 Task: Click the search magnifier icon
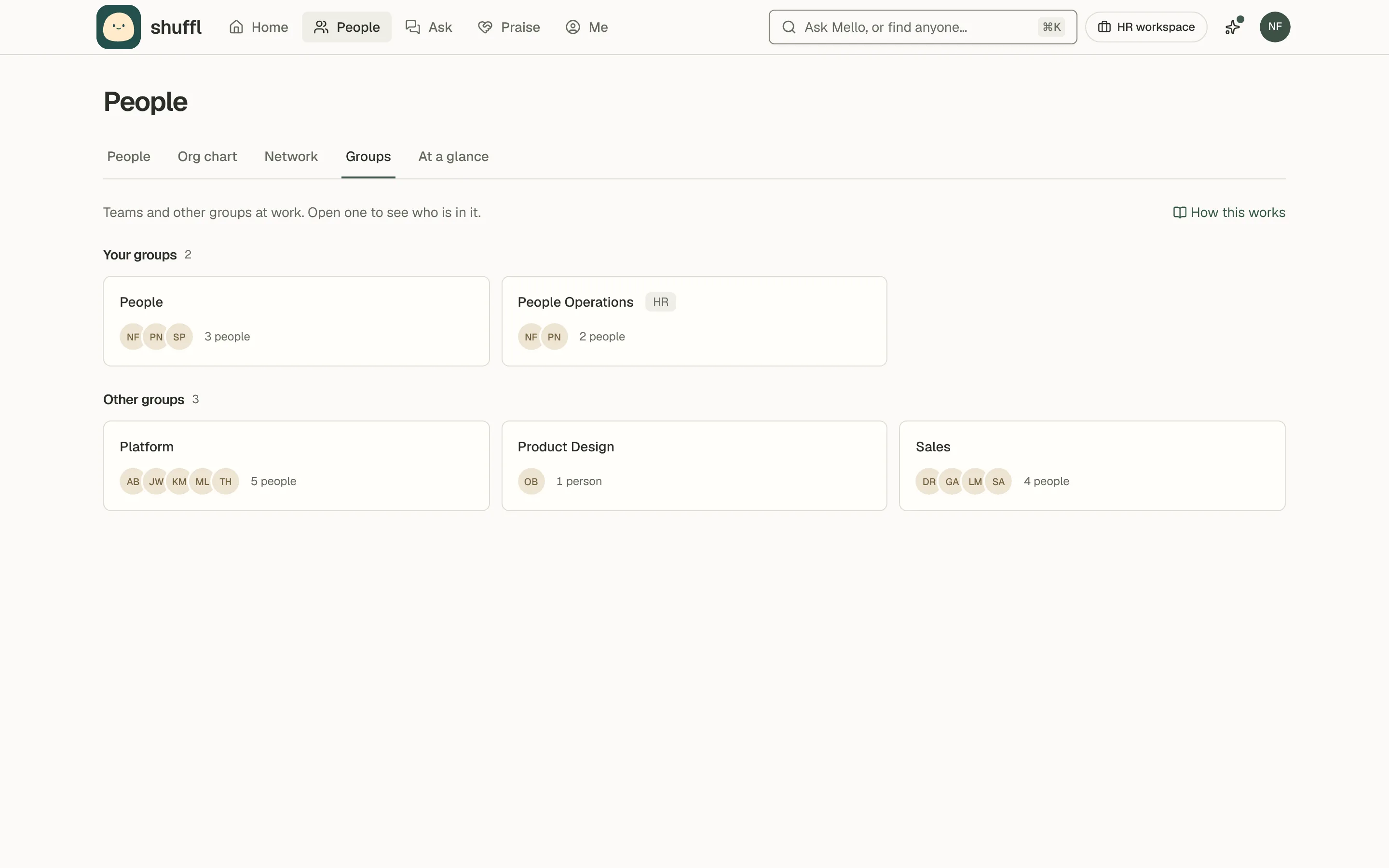(789, 27)
